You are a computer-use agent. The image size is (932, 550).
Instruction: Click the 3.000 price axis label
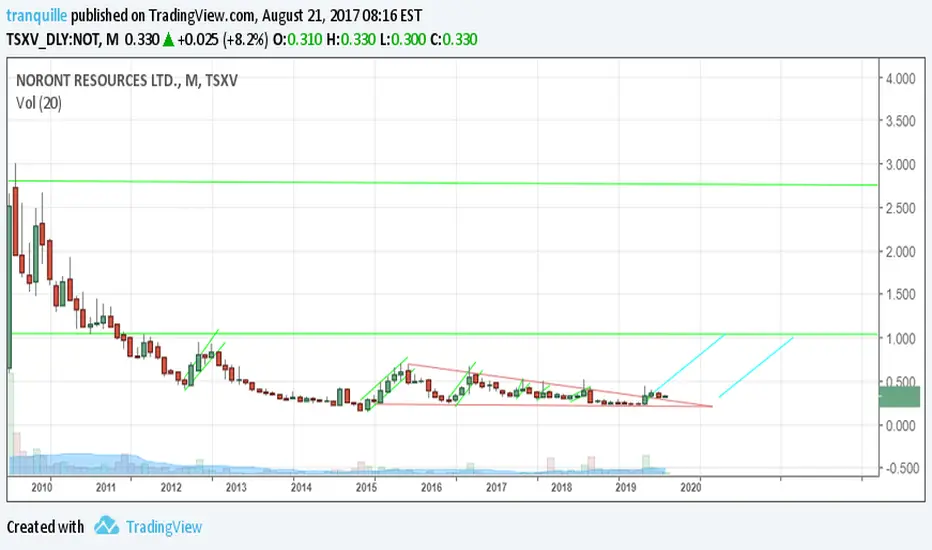900,165
